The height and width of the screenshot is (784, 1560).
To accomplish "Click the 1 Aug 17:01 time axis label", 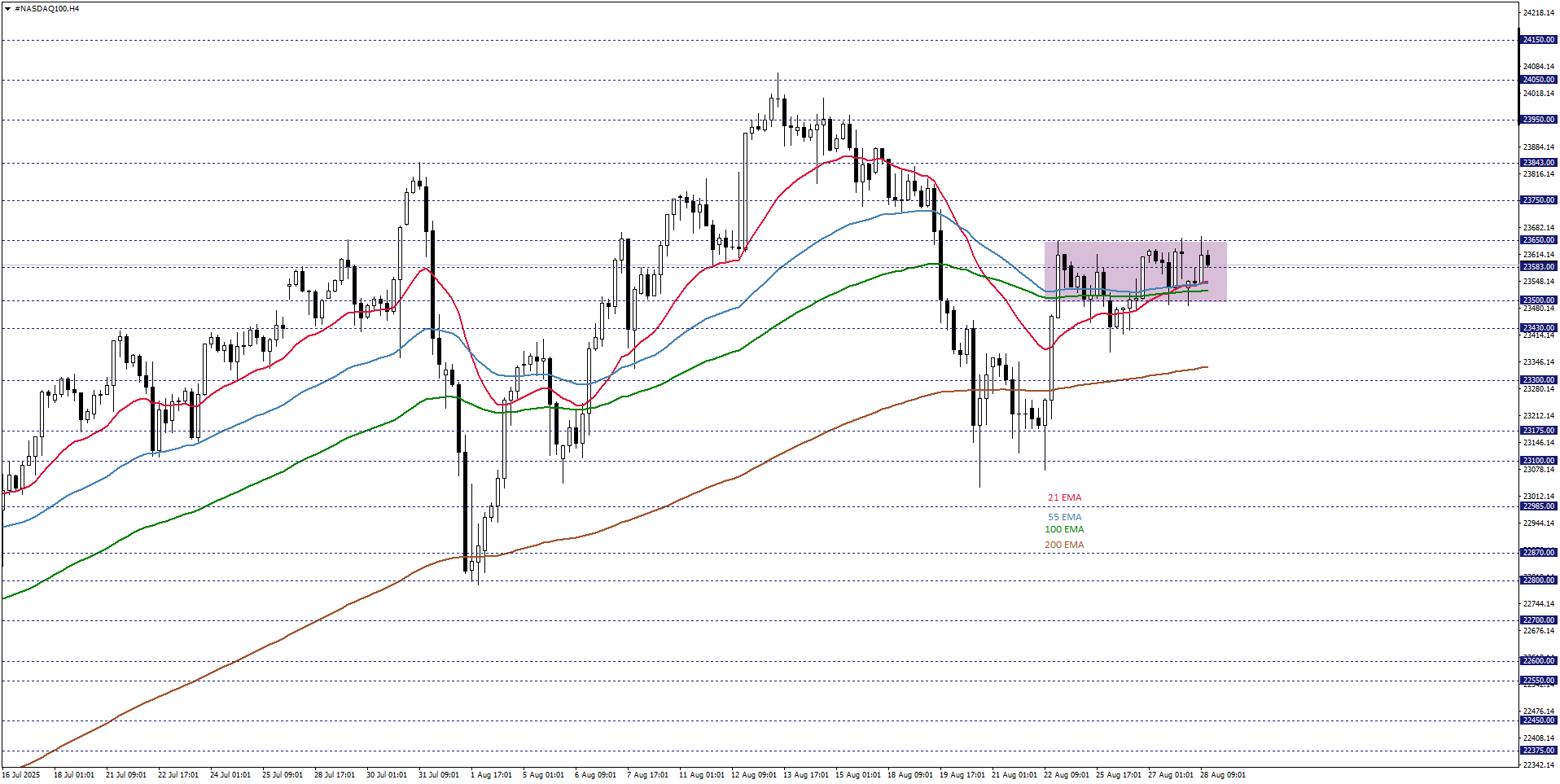I will pyautogui.click(x=491, y=775).
